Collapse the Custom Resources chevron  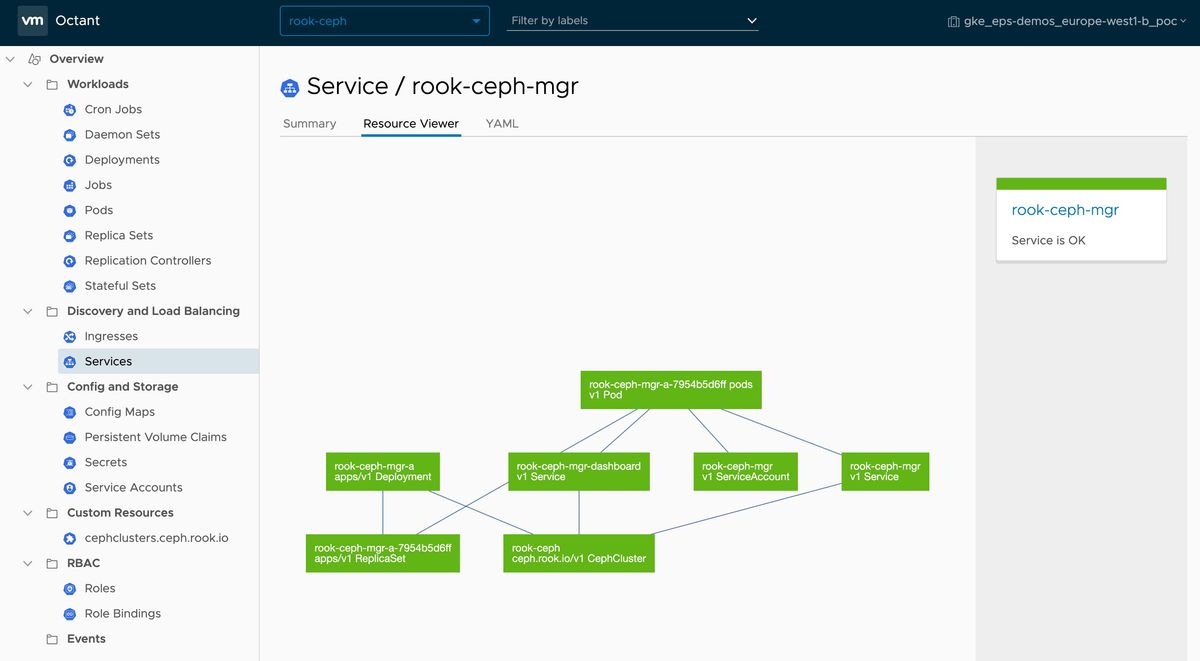coord(28,513)
